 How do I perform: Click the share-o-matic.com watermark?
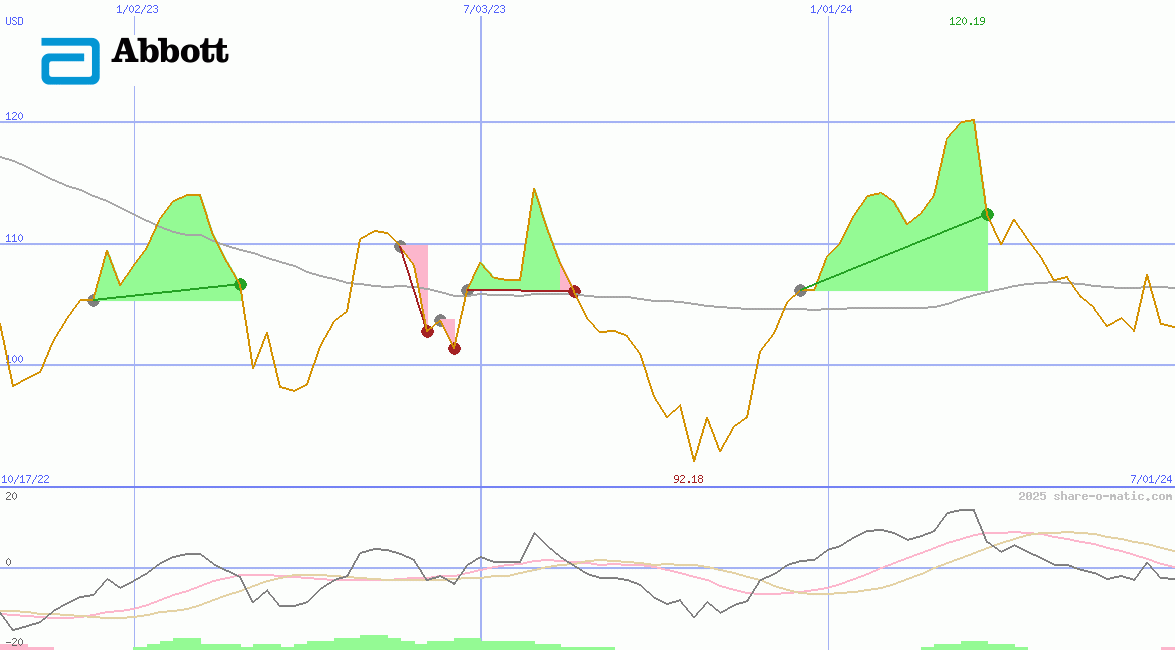coord(1095,496)
